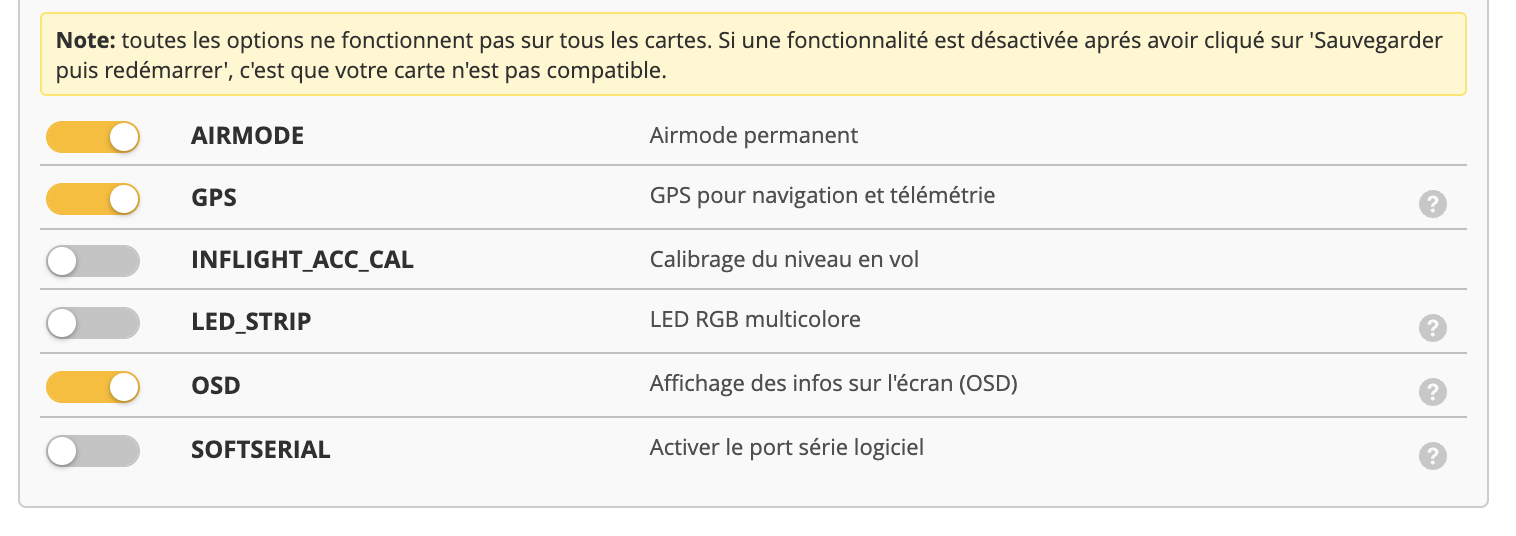Turn off the GPS toggle
Viewport: 1516px width, 536px height.
[93, 199]
